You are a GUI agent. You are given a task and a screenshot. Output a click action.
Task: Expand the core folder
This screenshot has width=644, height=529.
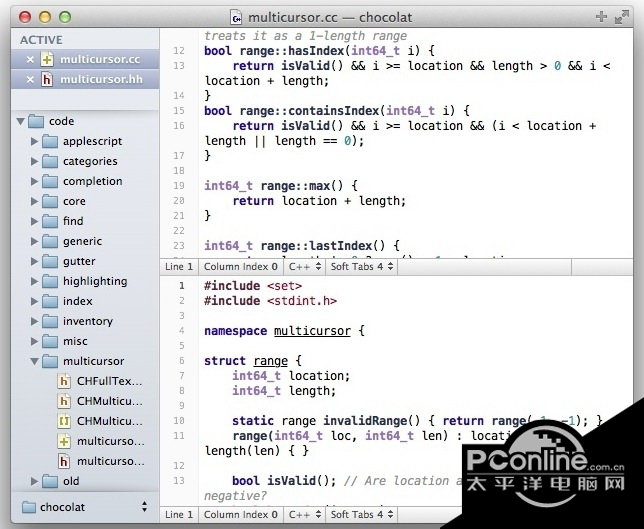point(34,202)
